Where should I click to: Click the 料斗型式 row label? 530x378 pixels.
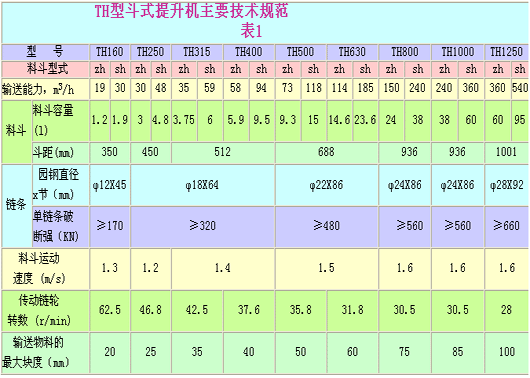tap(45, 69)
